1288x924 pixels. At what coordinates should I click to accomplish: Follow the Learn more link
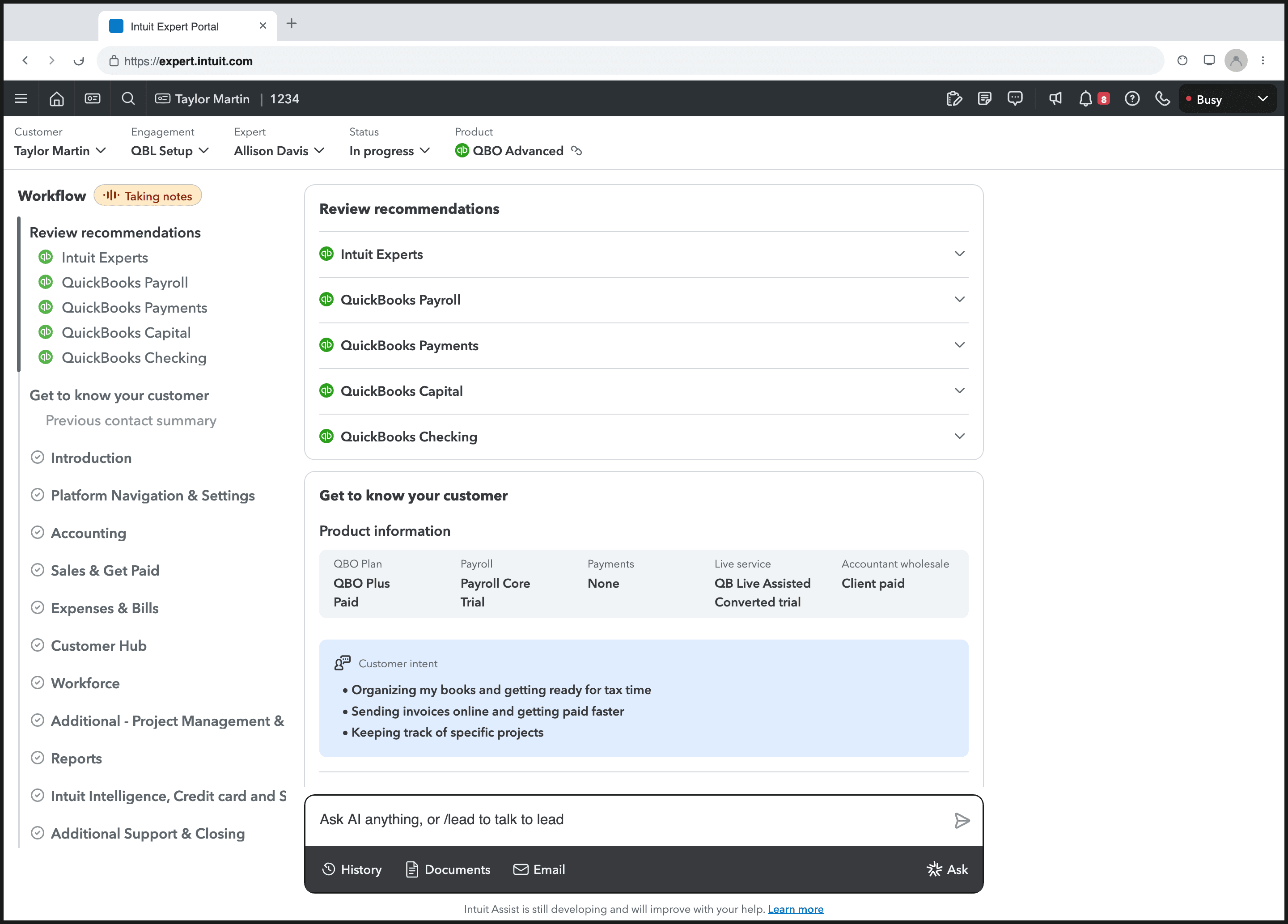795,909
